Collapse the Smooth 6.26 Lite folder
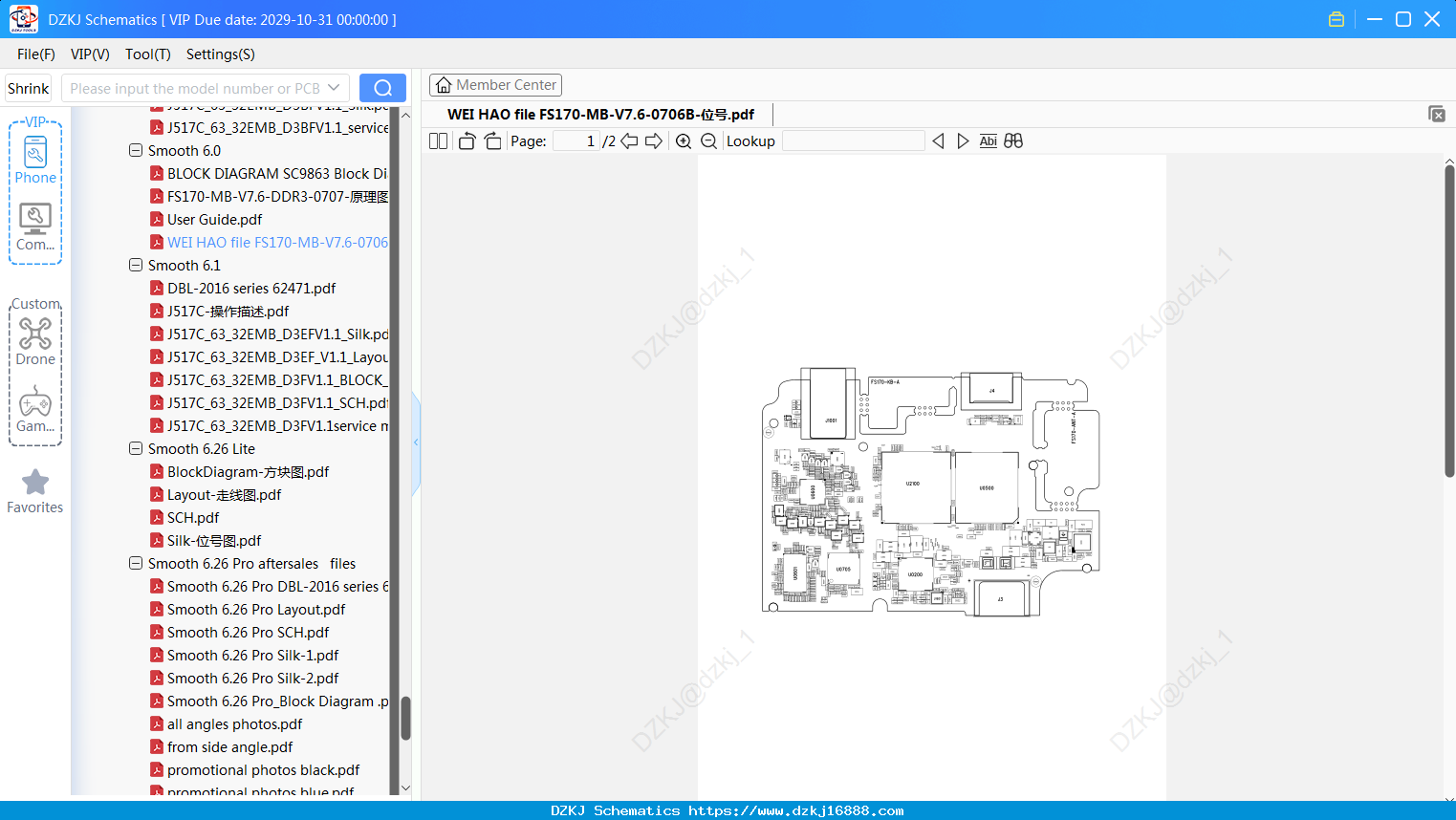 pos(136,448)
